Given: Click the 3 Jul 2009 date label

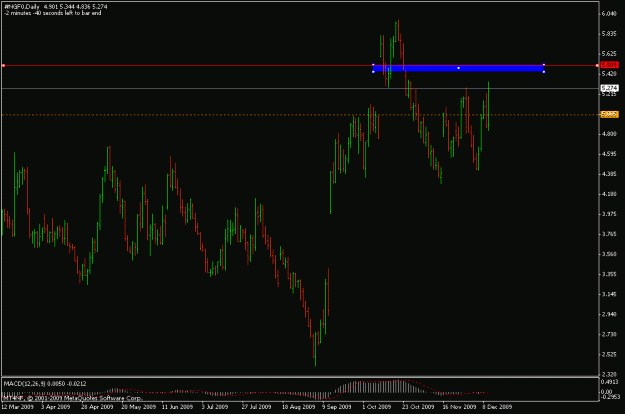Looking at the screenshot, I should [215, 407].
